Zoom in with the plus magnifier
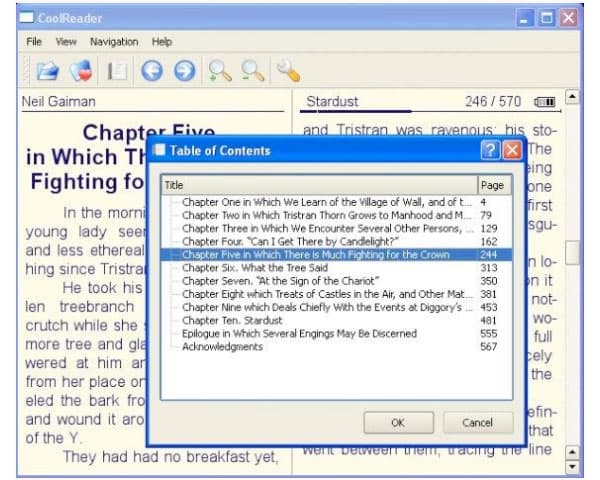600x480 pixels. pos(220,71)
